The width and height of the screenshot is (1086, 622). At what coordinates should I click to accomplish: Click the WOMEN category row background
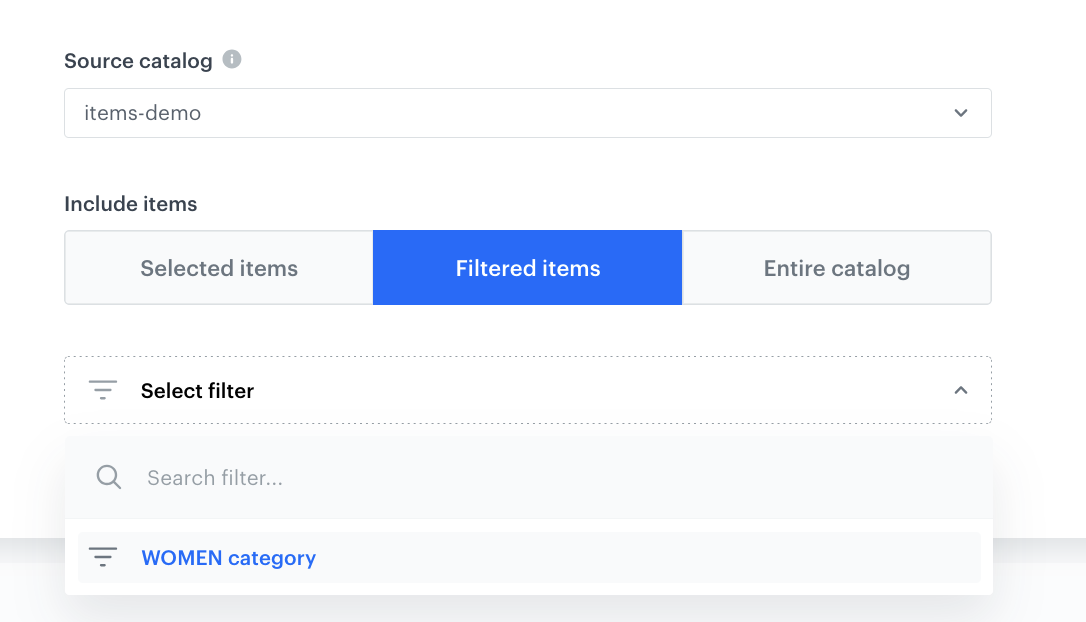650,558
